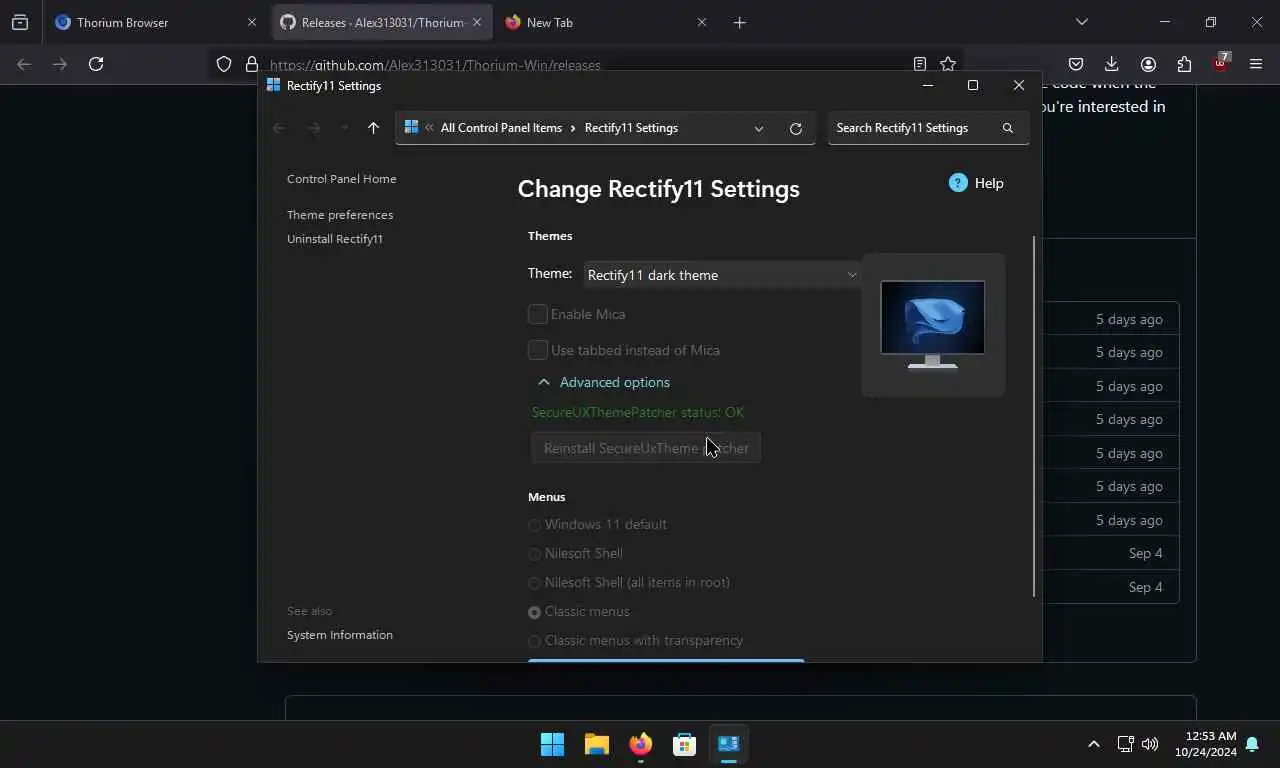Screen dimensions: 1280x768
Task: Collapse Advanced options section
Action: pos(604,382)
